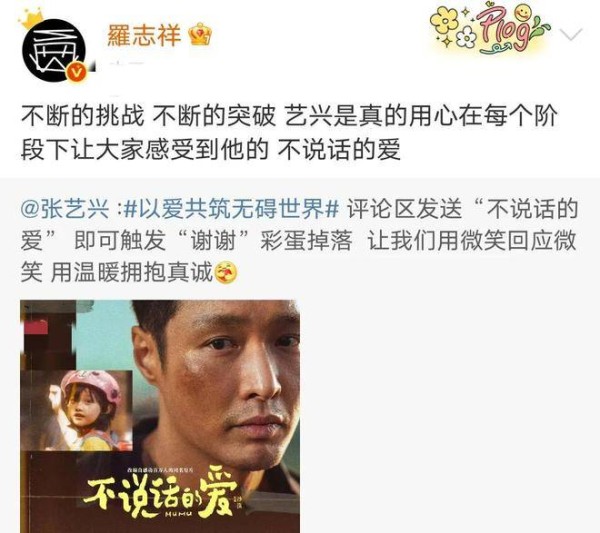Open the @张艺兴 mention link
This screenshot has height=533, width=600.
[65, 209]
